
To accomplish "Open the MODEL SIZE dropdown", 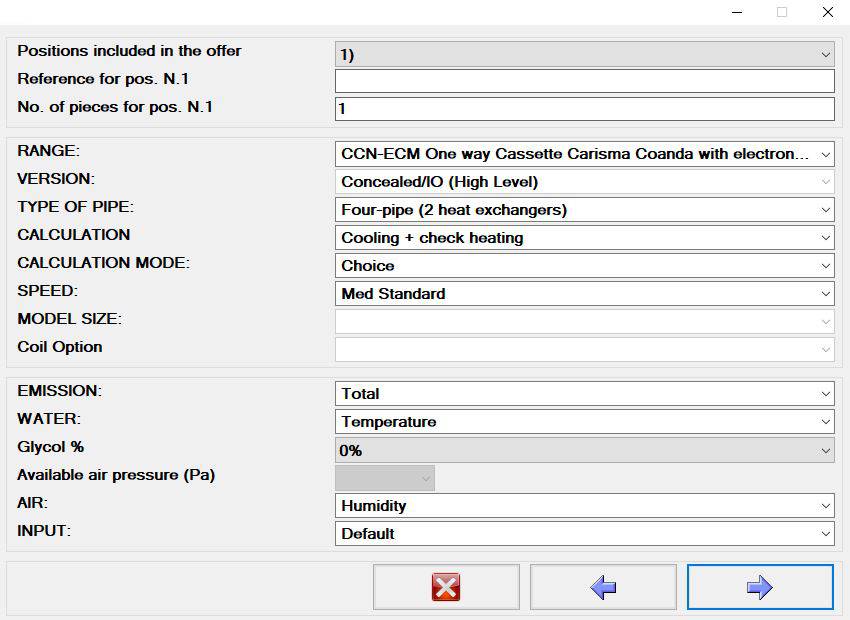I will click(x=584, y=322).
